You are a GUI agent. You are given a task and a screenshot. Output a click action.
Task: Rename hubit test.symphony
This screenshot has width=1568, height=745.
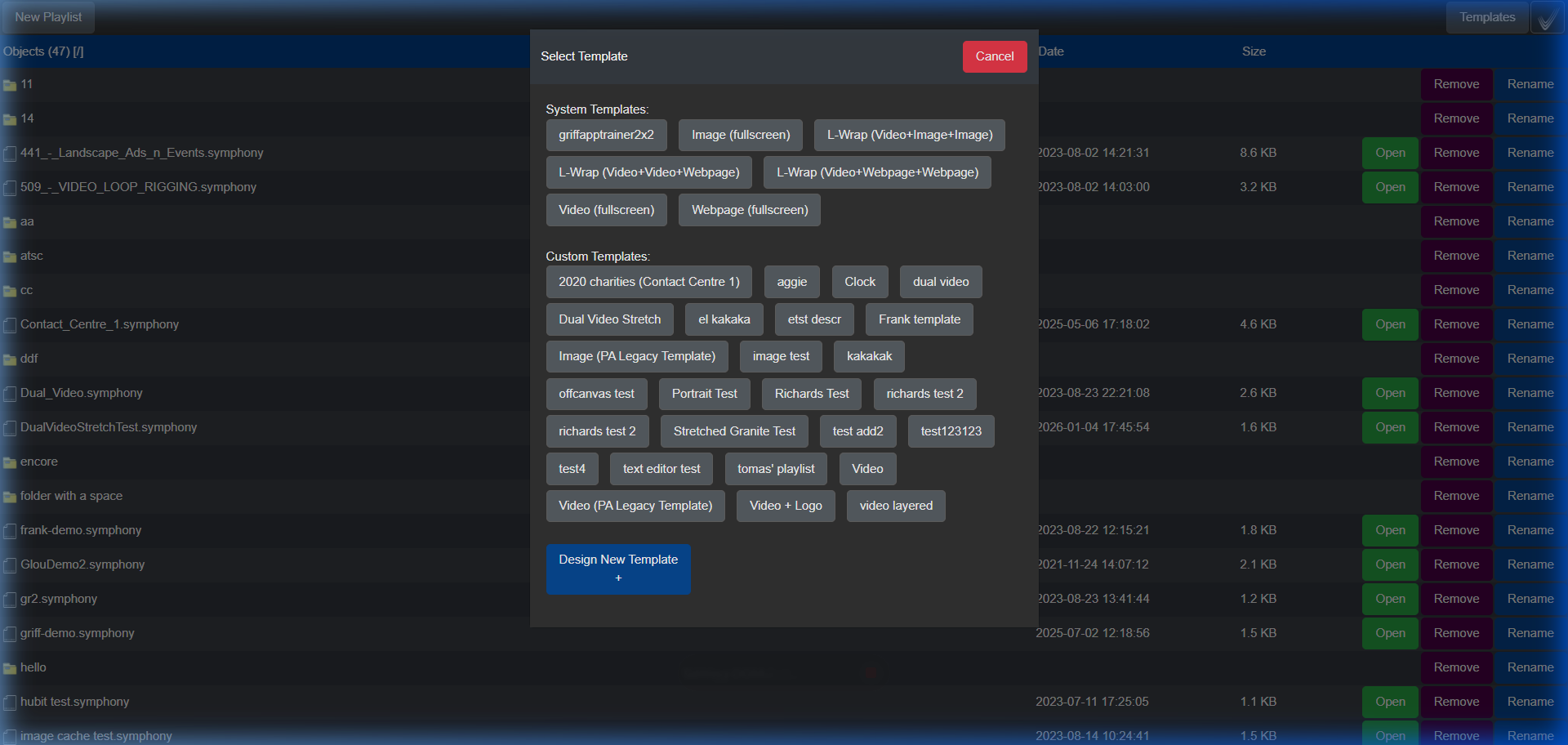1530,702
